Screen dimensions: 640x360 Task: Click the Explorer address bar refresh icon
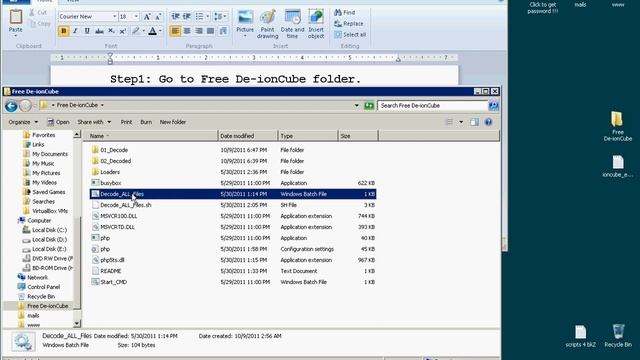tap(369, 106)
